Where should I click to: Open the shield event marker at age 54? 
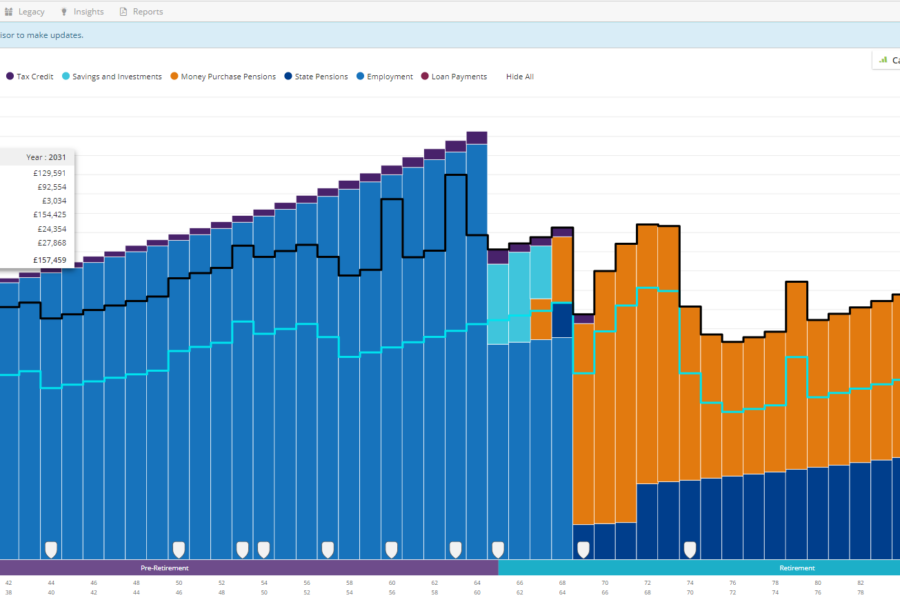pyautogui.click(x=263, y=549)
